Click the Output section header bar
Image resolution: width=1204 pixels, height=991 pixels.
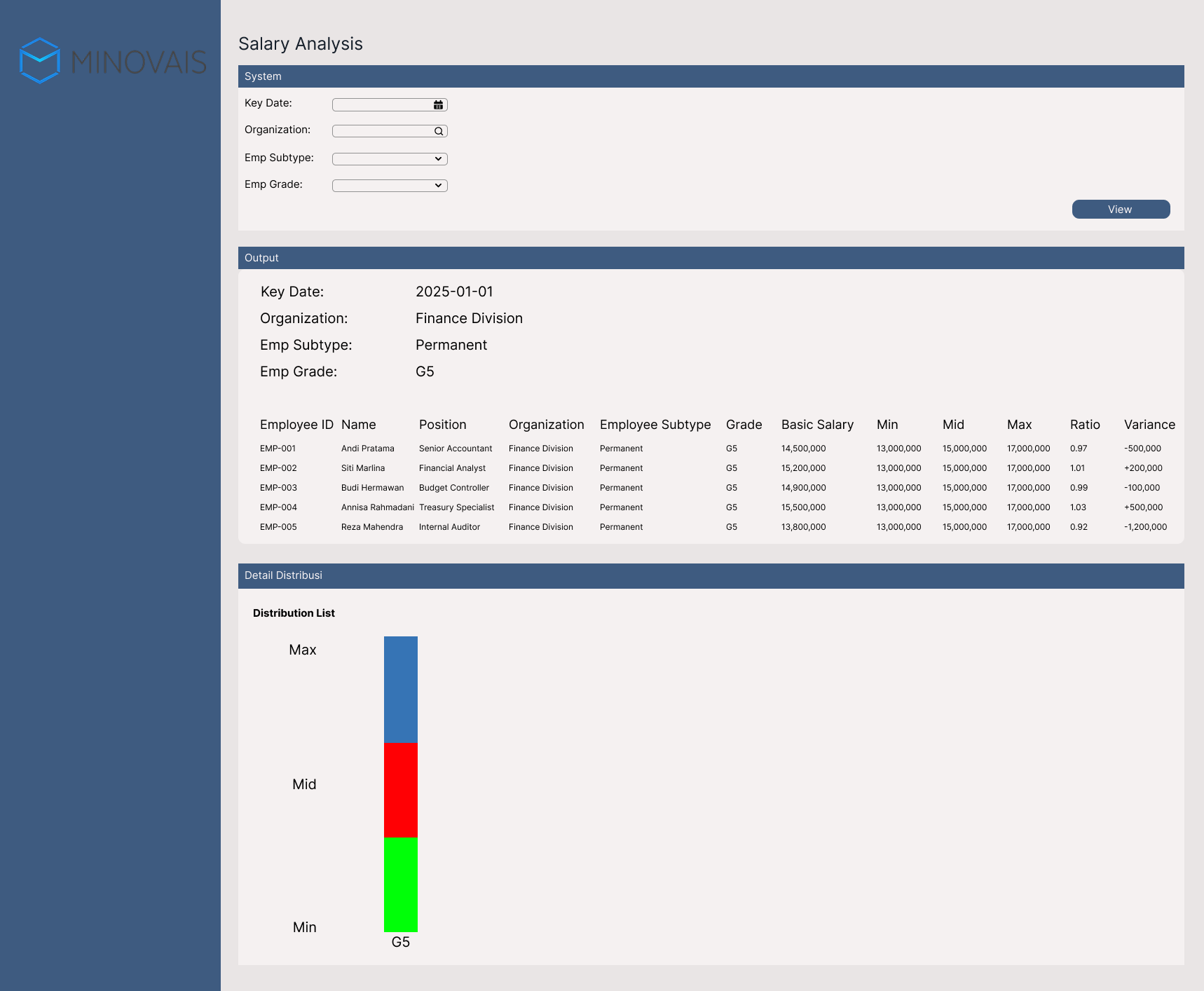click(x=711, y=258)
